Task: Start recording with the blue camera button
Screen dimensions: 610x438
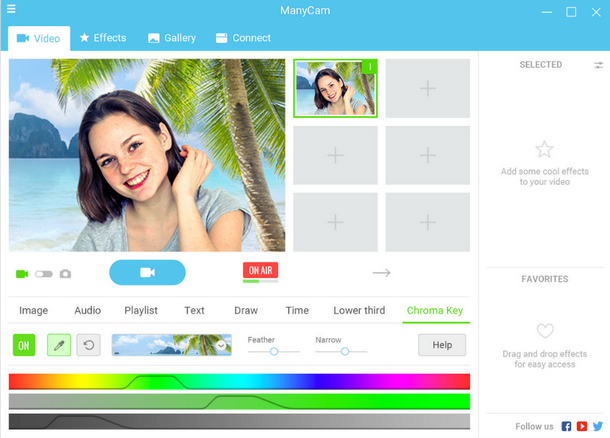Action: tap(147, 272)
